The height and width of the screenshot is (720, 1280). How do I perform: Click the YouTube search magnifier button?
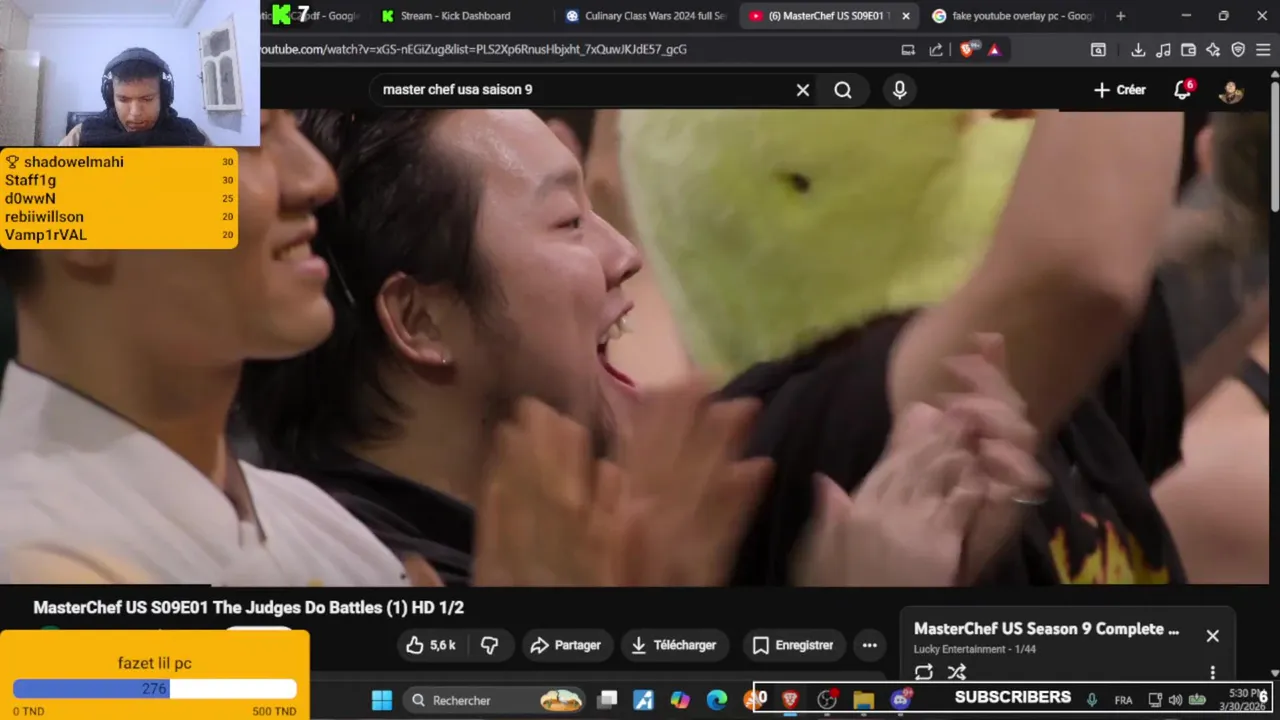[843, 90]
